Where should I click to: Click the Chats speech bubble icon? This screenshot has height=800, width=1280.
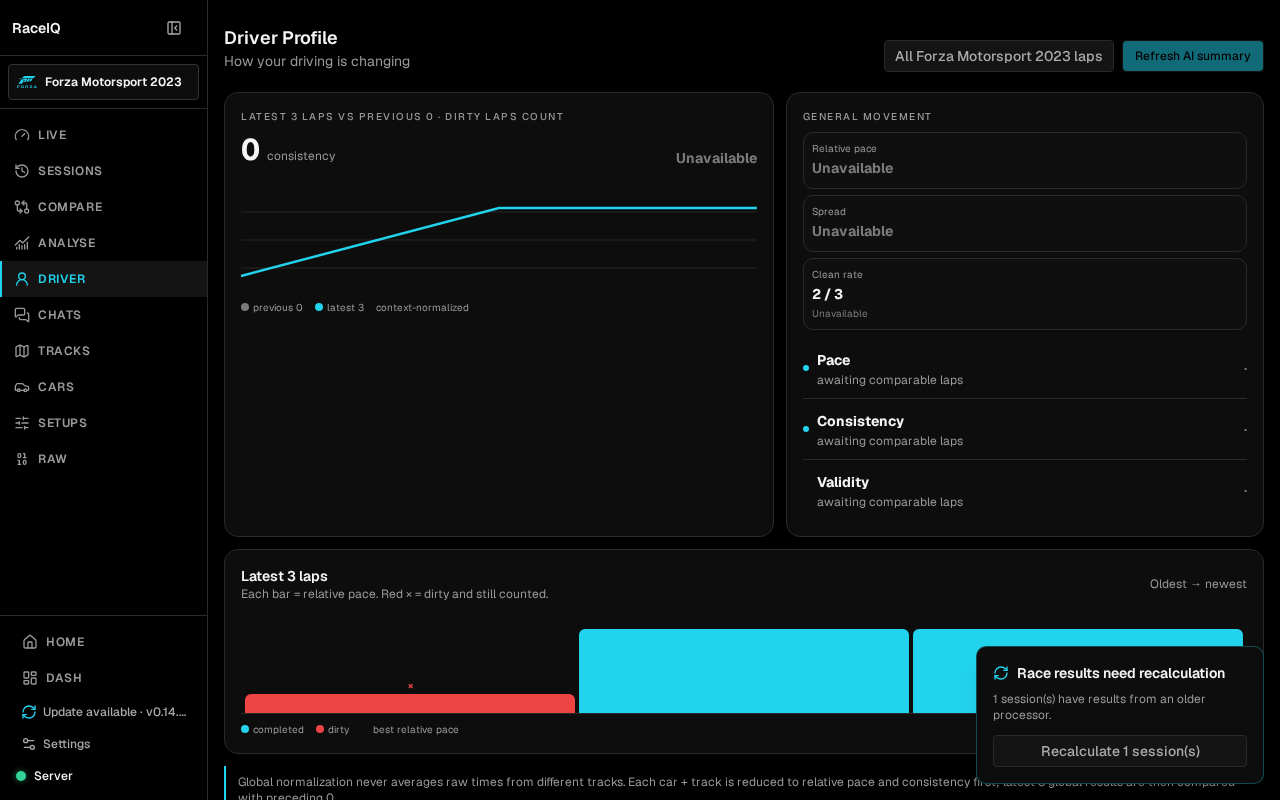click(x=22, y=315)
